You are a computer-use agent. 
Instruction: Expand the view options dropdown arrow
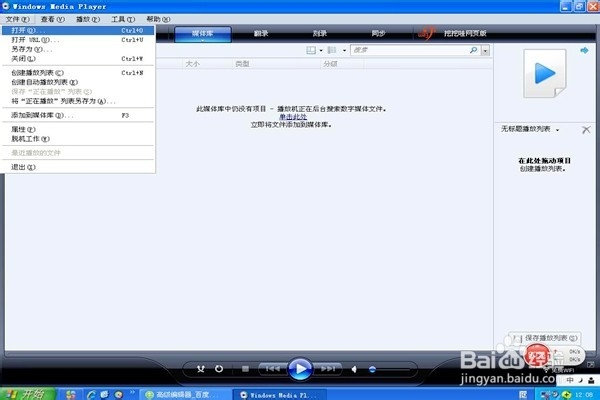pyautogui.click(x=344, y=50)
